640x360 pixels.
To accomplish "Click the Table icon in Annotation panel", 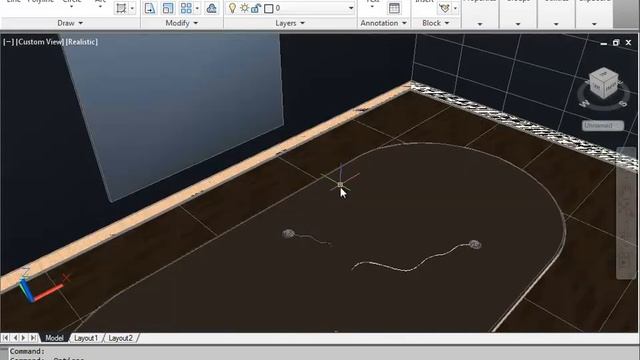I will 394,8.
